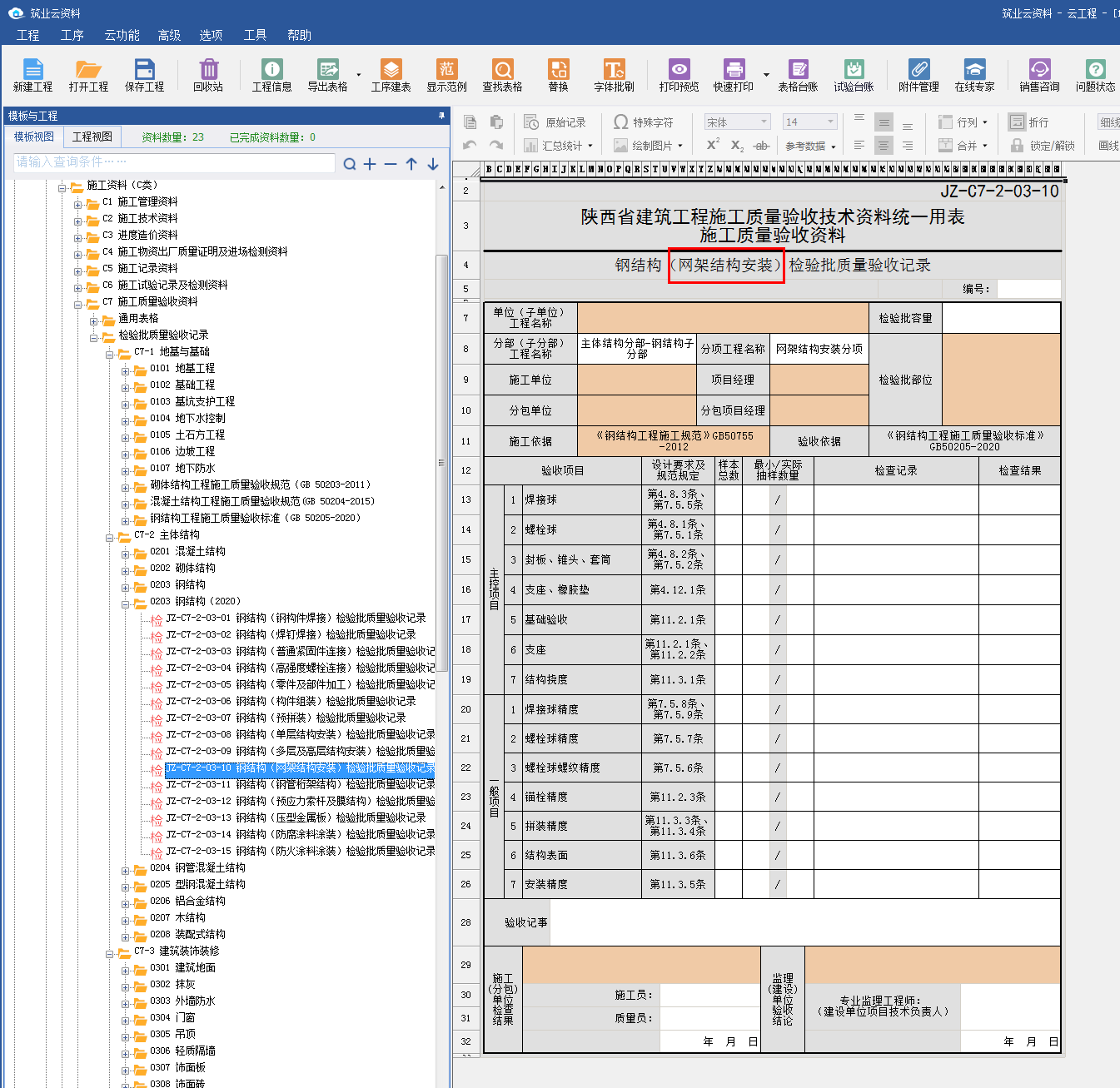
Task: Open the font name 宋体 dropdown
Action: (764, 122)
